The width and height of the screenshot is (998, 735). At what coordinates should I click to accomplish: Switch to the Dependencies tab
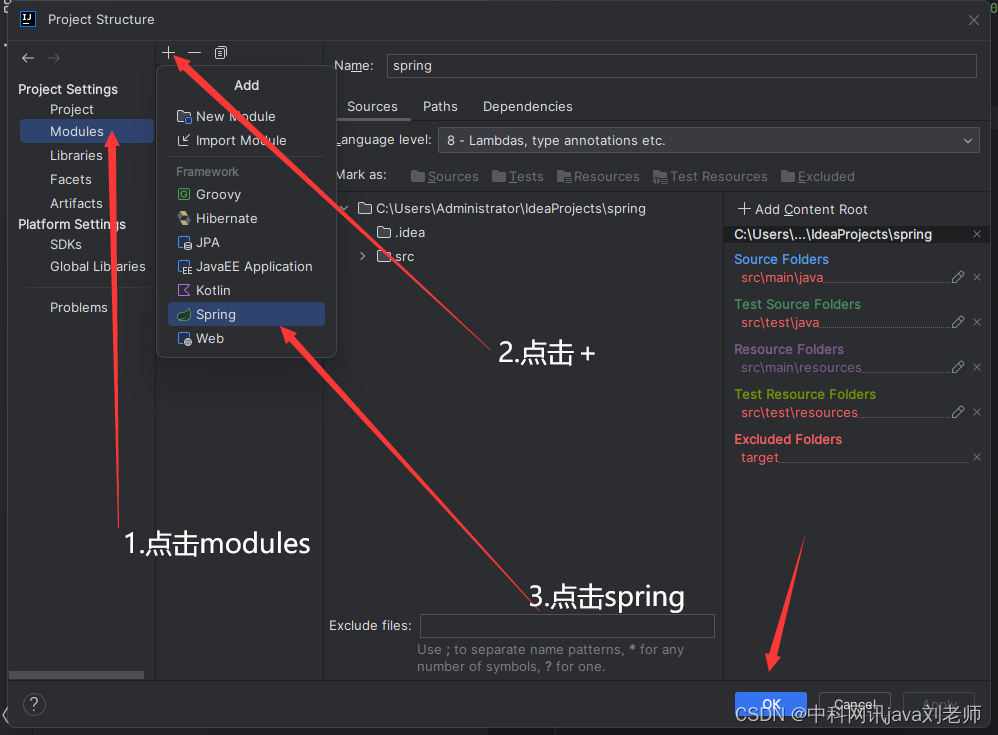[x=527, y=107]
